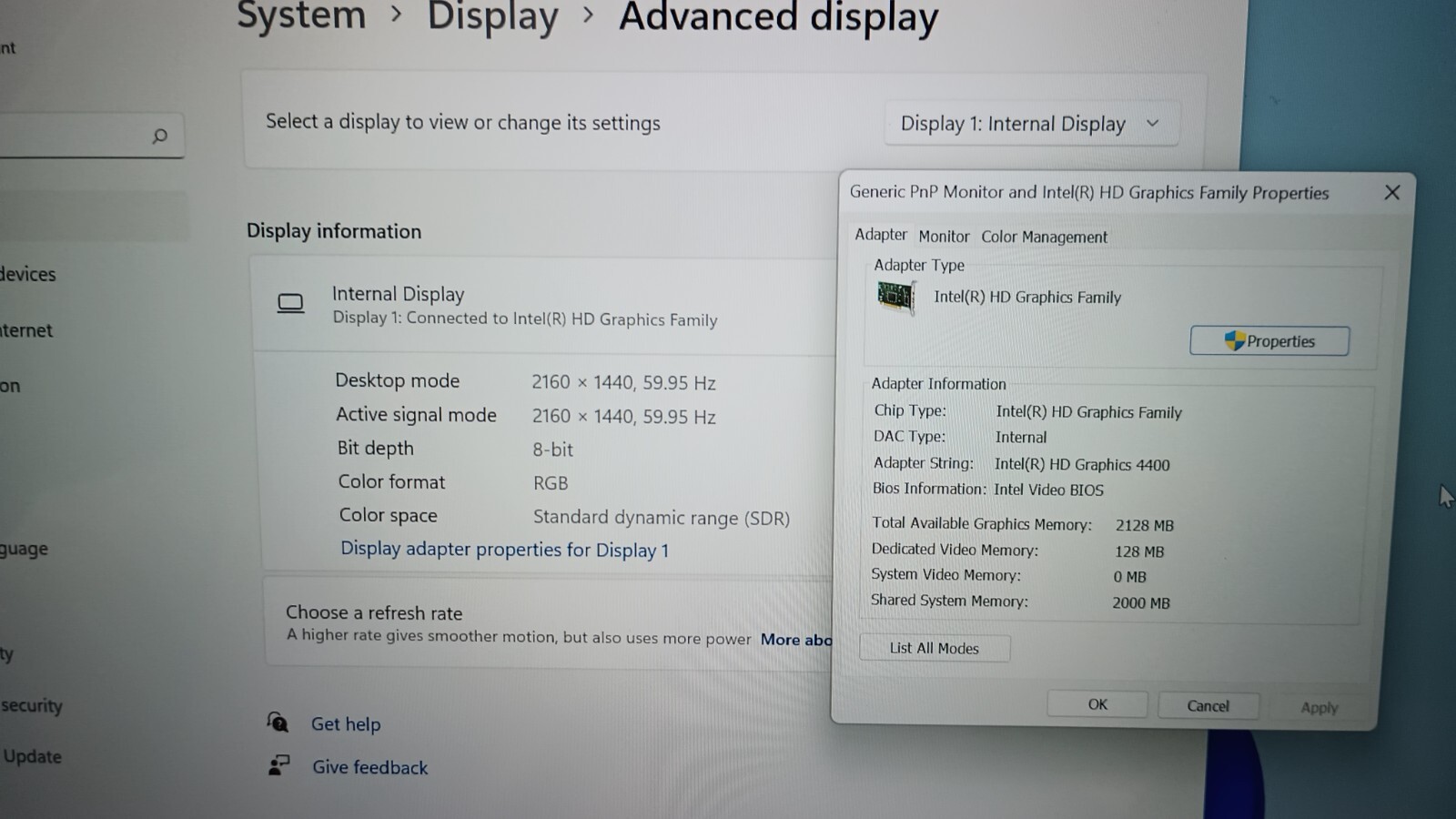The width and height of the screenshot is (1456, 819).
Task: Select the Update item in Settings sidebar
Action: click(32, 756)
